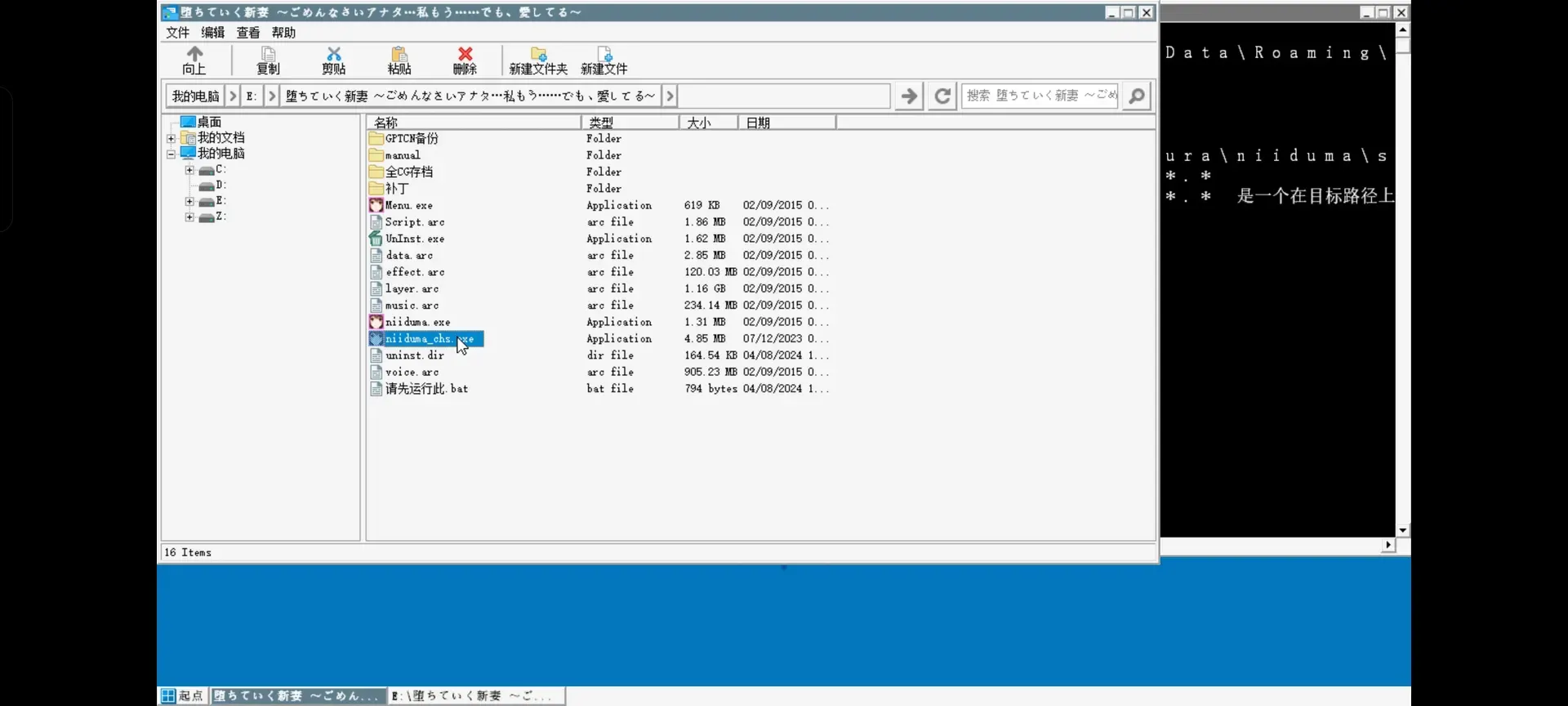
Task: Click the 剪贴 (Cut) scissors icon
Action: [333, 54]
